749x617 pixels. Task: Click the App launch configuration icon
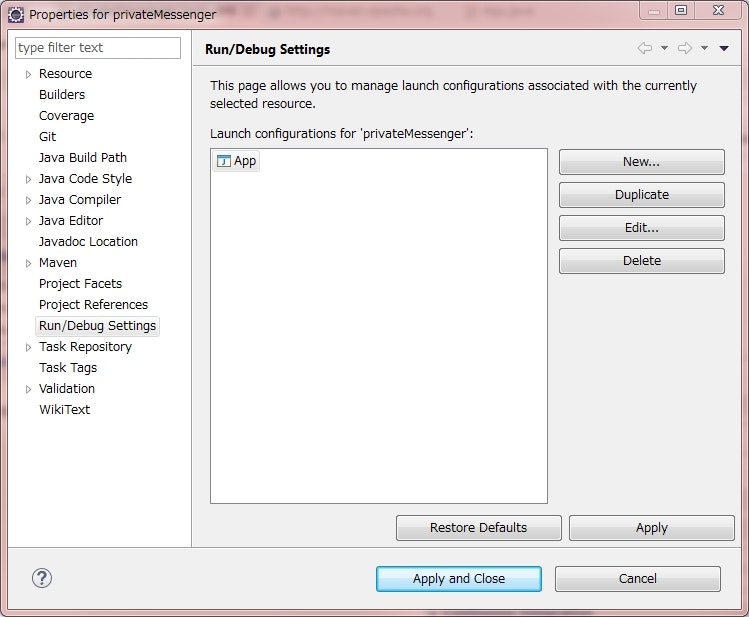tap(224, 161)
